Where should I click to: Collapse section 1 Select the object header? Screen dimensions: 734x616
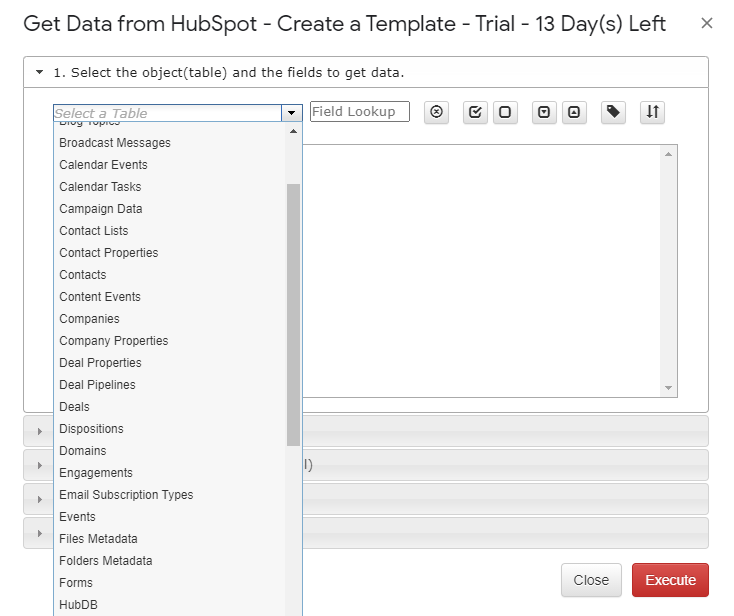[x=366, y=73]
